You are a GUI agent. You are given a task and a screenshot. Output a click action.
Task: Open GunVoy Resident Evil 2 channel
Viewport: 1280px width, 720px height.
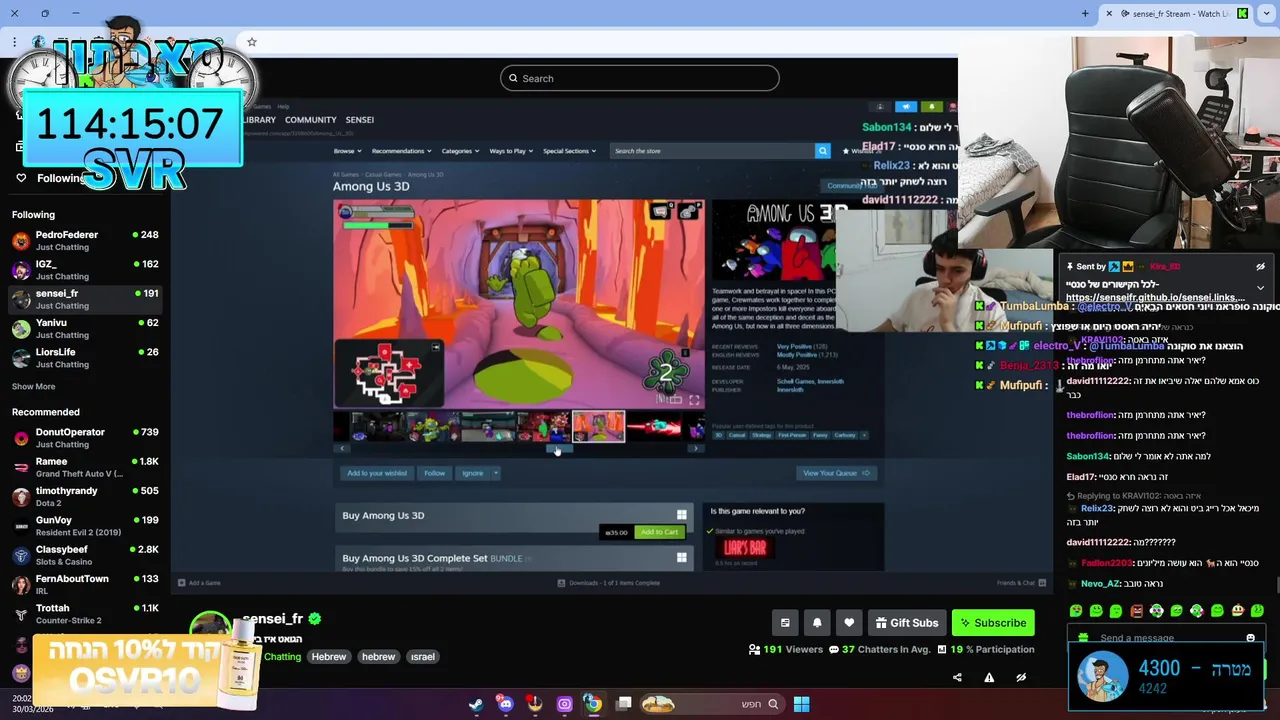pyautogui.click(x=85, y=526)
